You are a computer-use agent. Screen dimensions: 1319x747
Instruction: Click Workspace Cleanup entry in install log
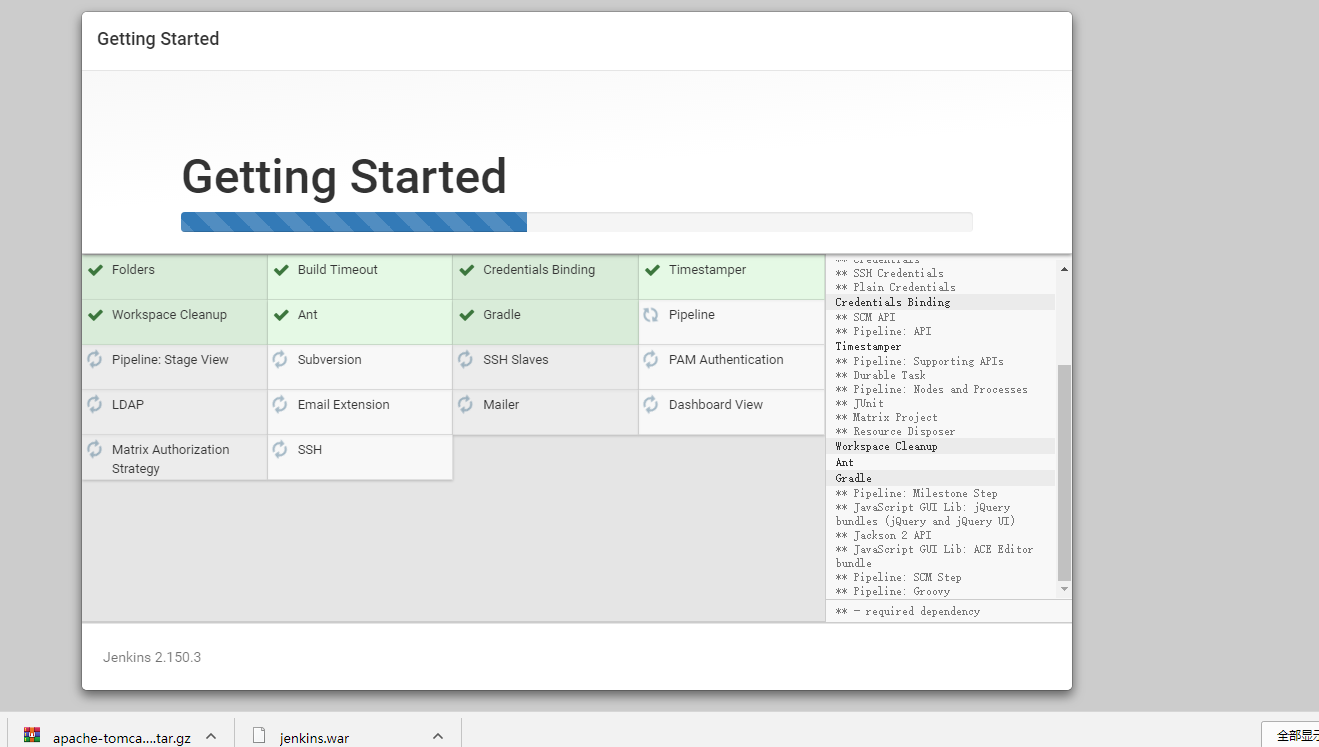click(886, 446)
